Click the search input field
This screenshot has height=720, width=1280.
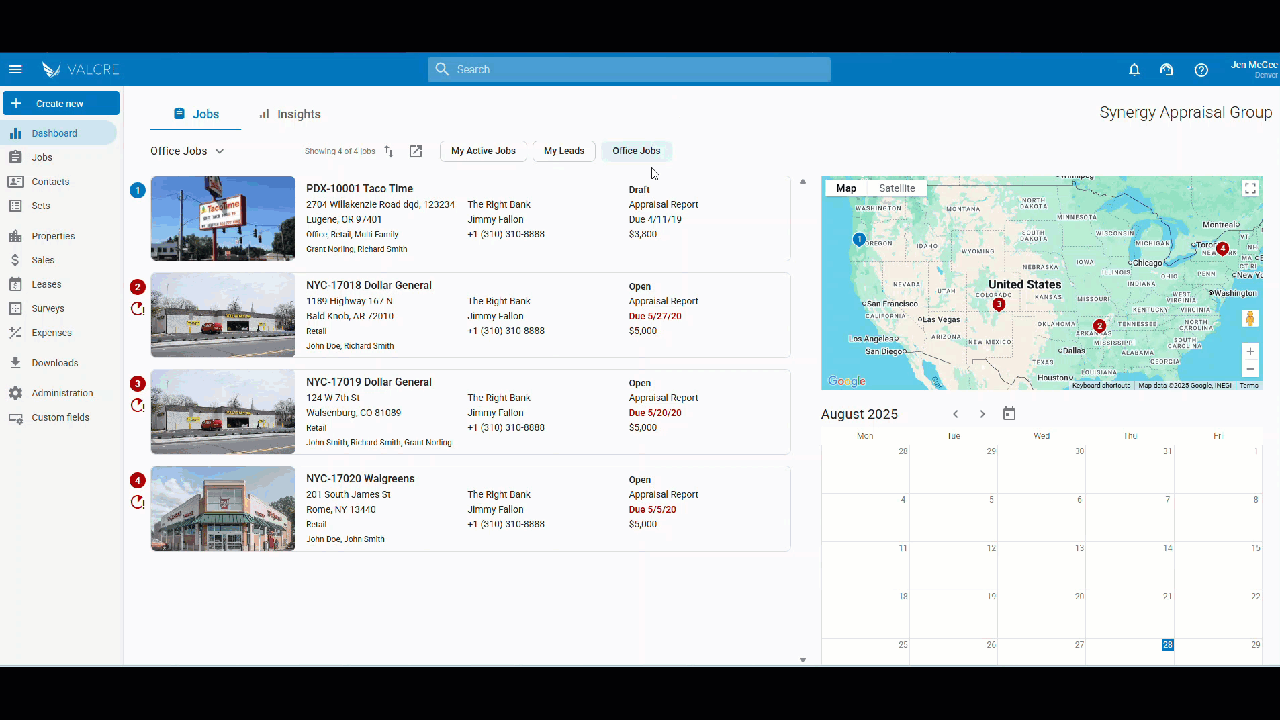(x=629, y=69)
